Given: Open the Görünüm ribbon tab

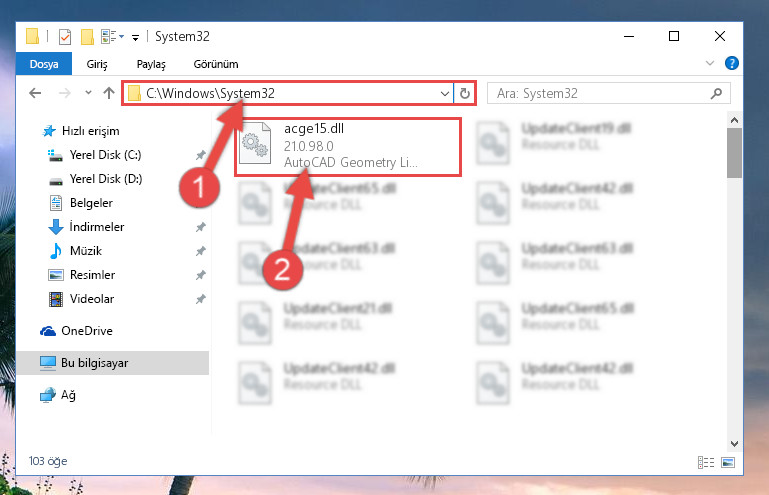Looking at the screenshot, I should tap(216, 64).
